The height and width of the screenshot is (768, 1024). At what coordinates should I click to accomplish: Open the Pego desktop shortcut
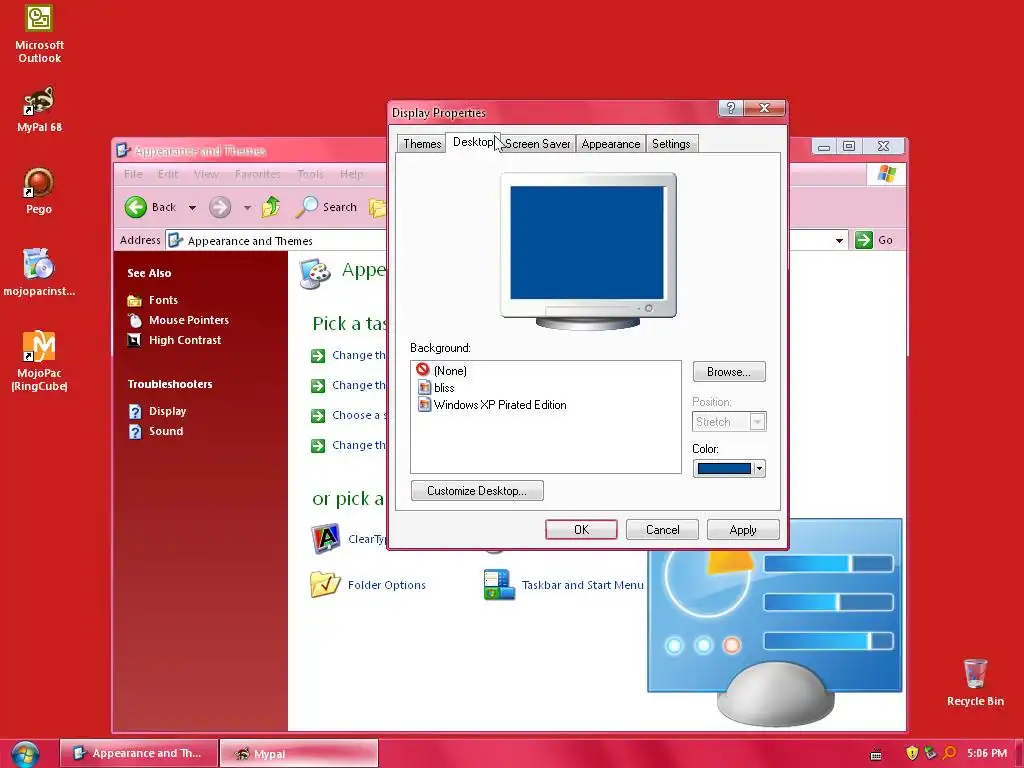39,191
